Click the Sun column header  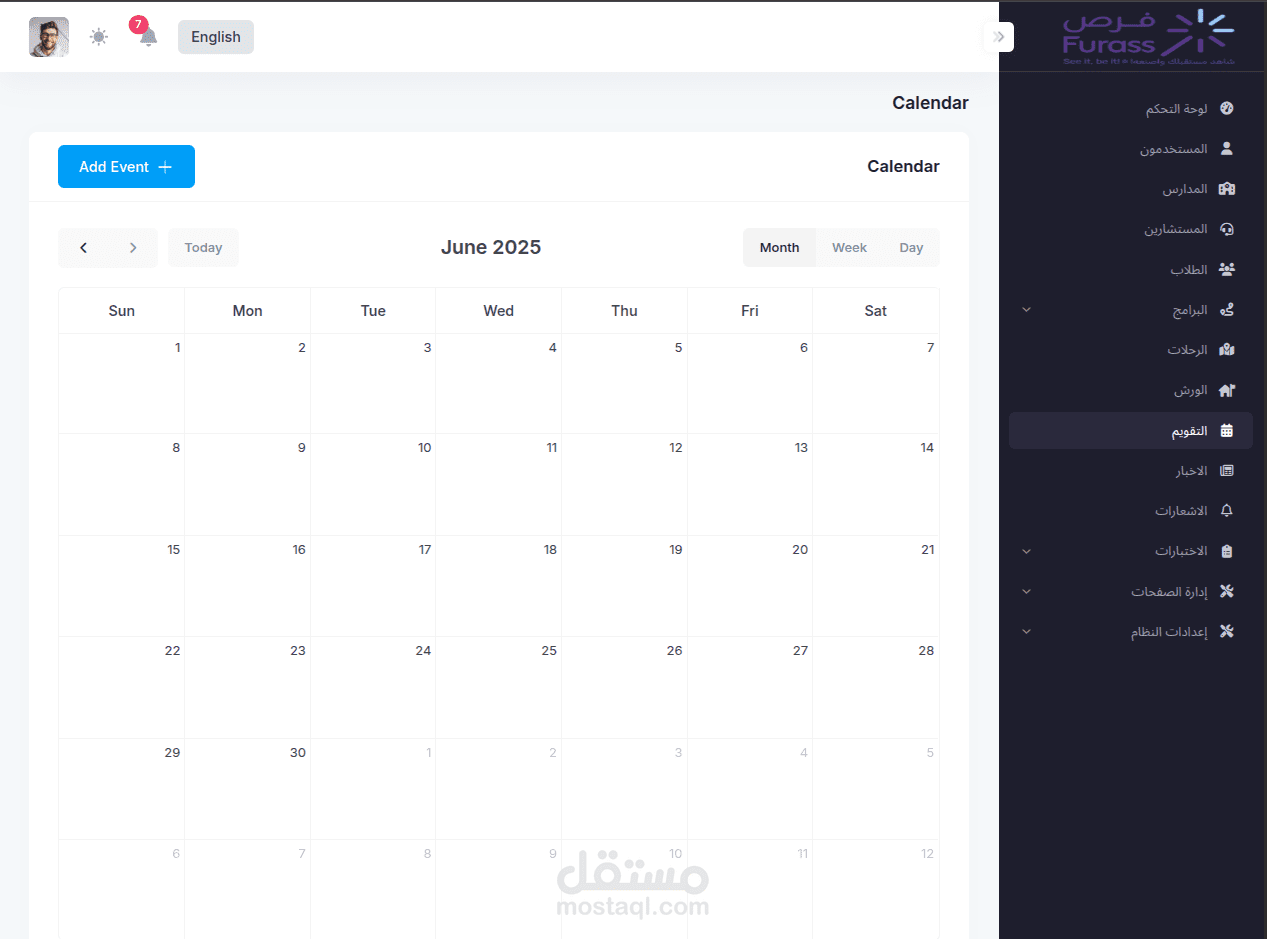point(122,311)
